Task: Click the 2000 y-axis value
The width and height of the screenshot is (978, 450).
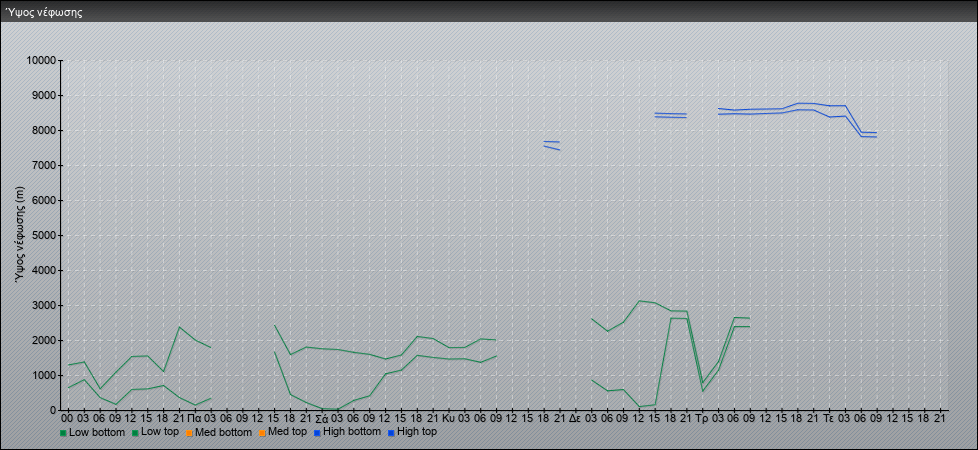Action: pos(44,340)
